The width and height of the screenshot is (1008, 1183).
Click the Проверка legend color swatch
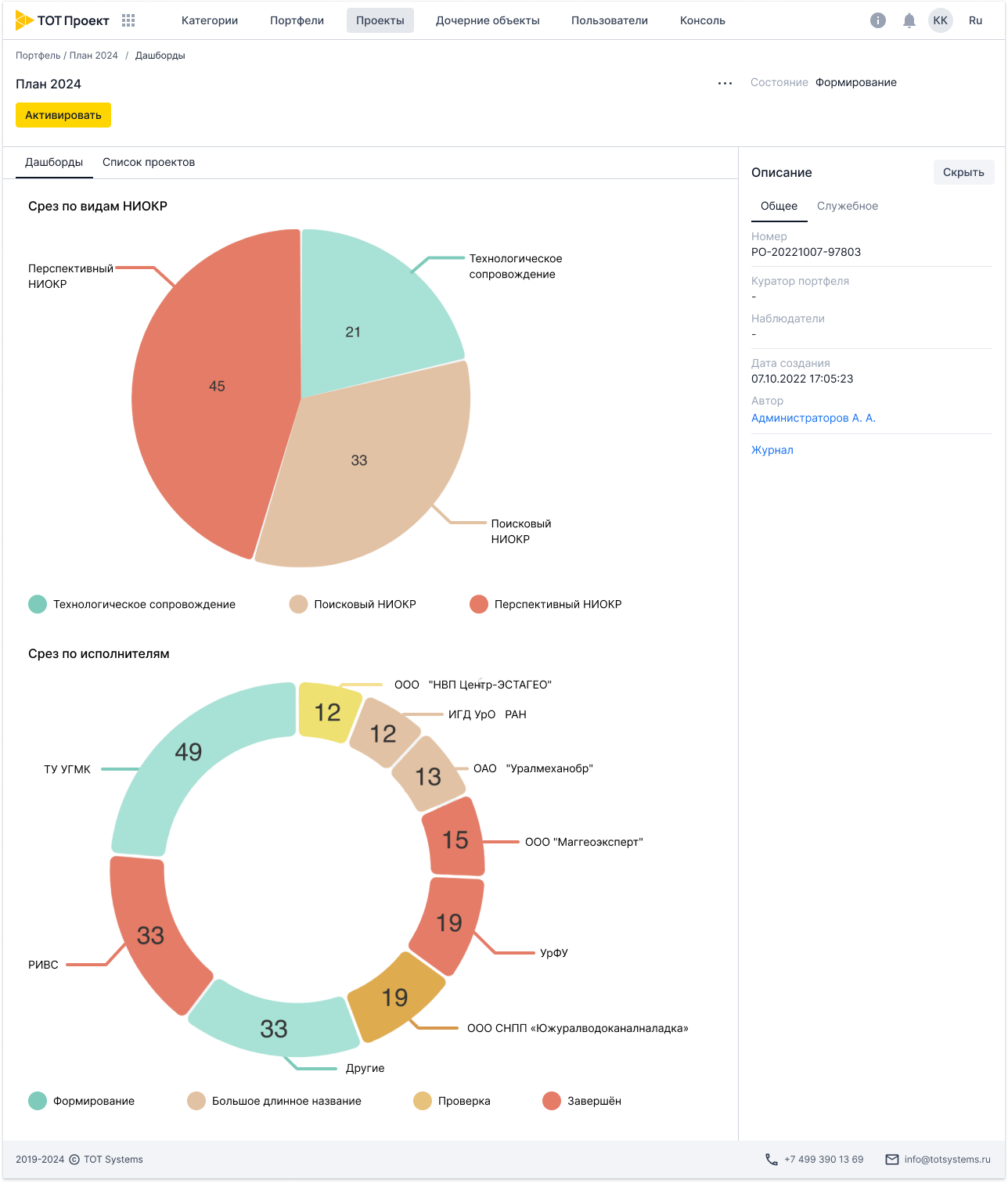(423, 1101)
